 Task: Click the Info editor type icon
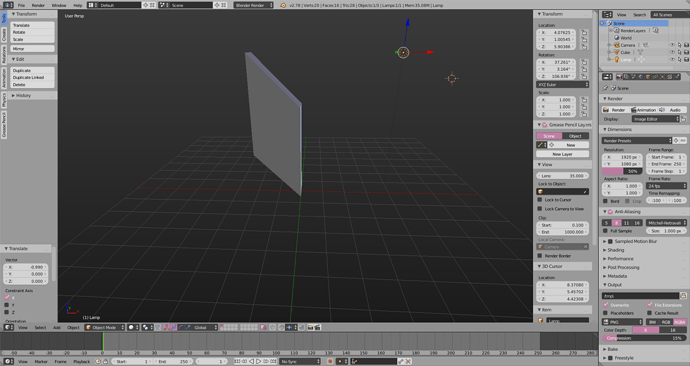click(x=8, y=5)
